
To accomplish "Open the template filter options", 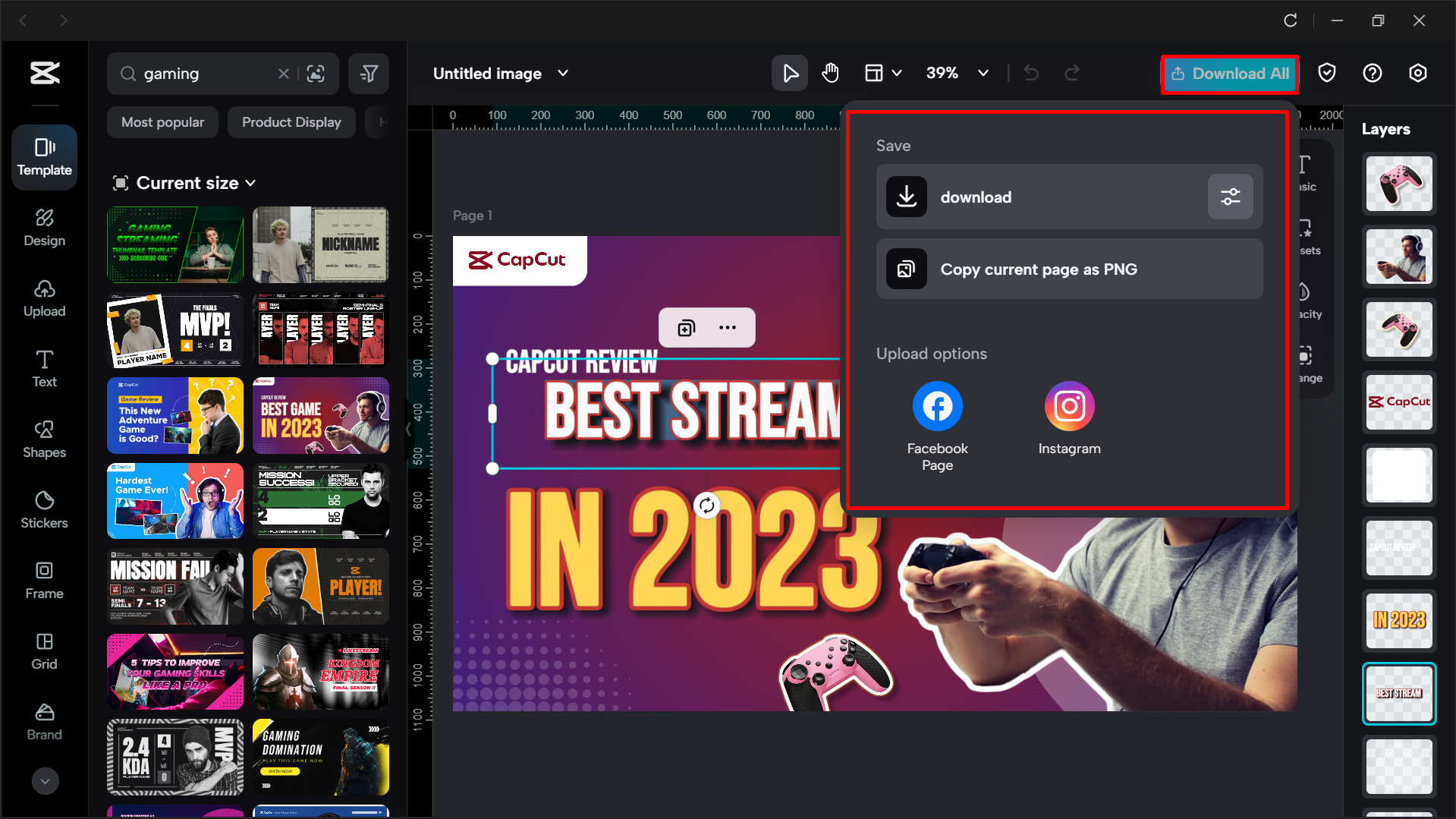I will [x=369, y=74].
